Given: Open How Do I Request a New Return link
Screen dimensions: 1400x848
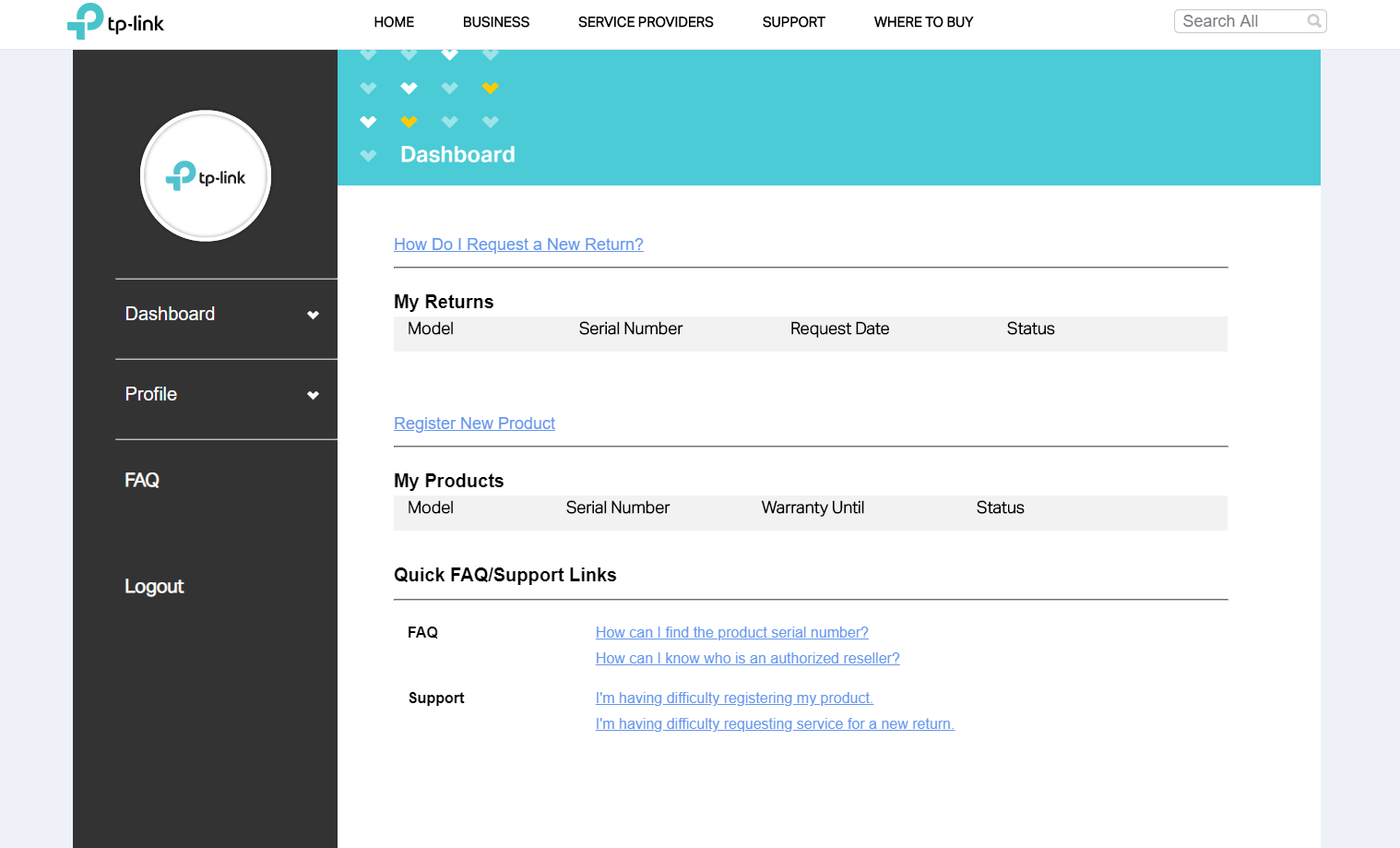Looking at the screenshot, I should (x=518, y=245).
